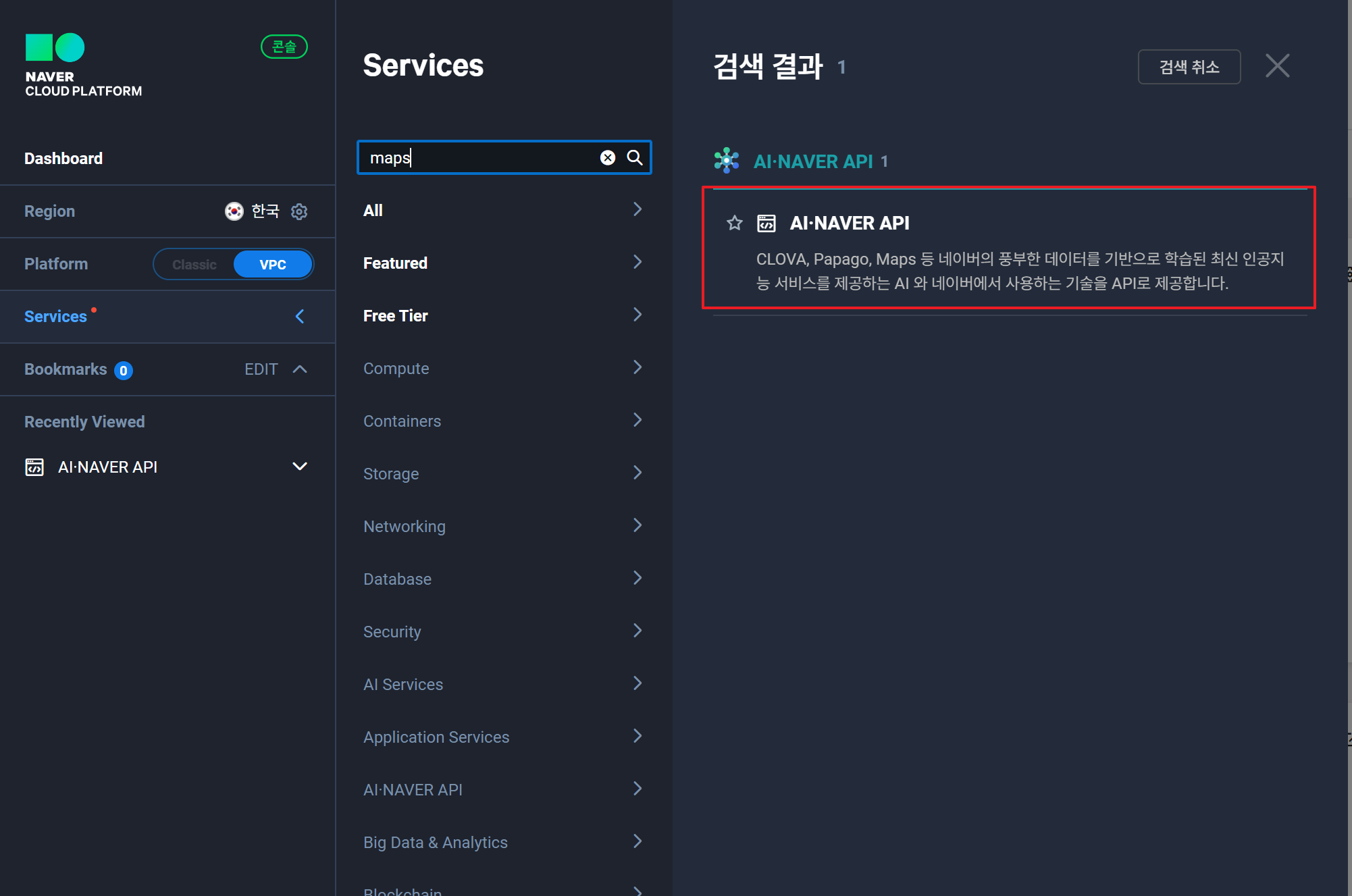Bookmark AI·NAVER API with star icon
The height and width of the screenshot is (896, 1352).
click(735, 223)
